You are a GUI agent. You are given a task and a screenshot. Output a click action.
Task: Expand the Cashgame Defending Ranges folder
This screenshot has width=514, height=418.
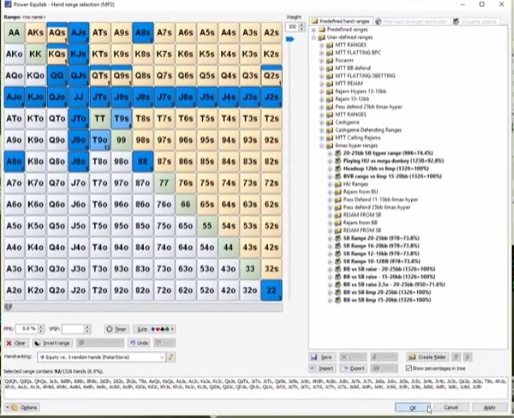(x=322, y=130)
